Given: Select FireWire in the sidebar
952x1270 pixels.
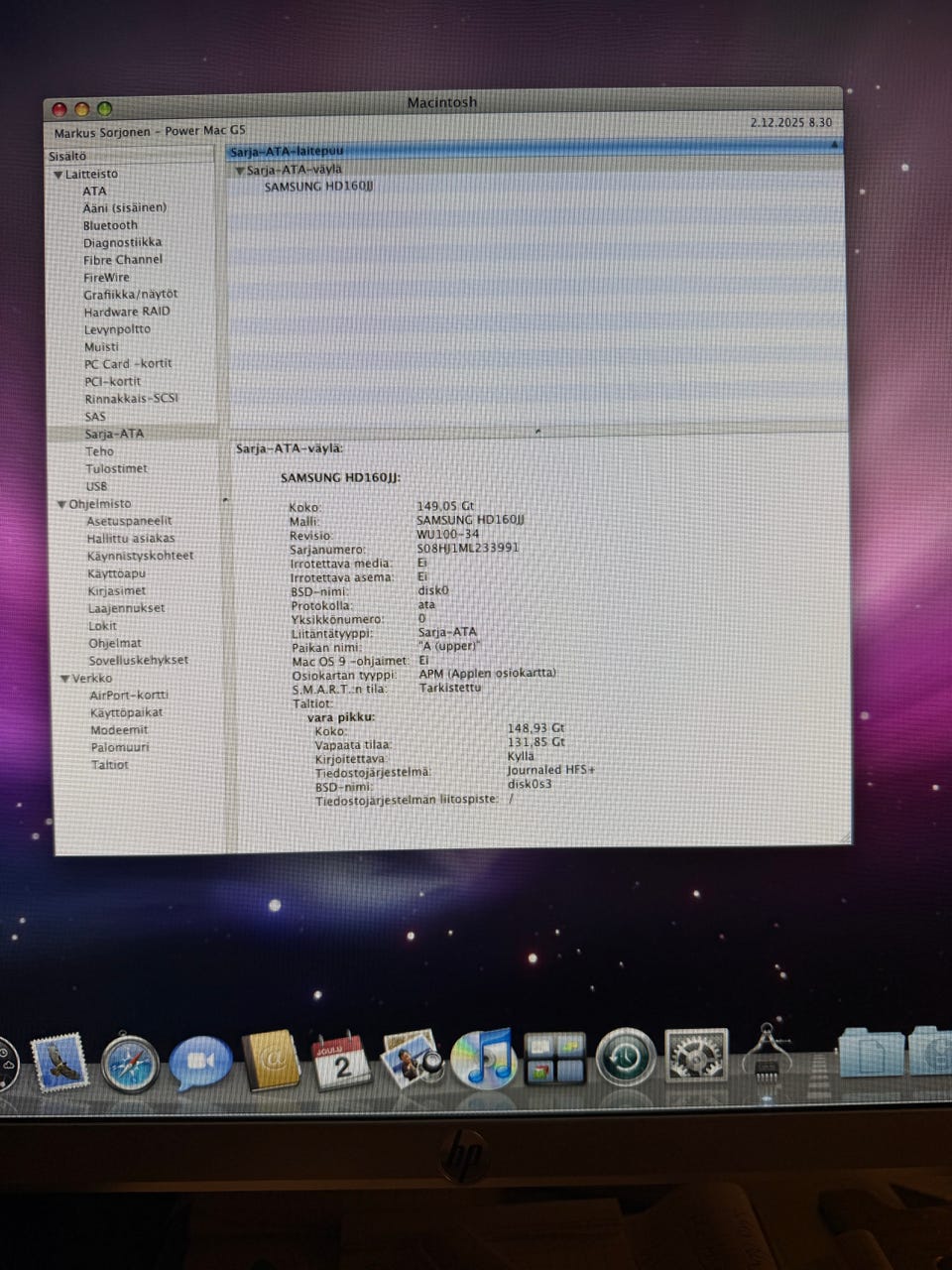Looking at the screenshot, I should [106, 278].
